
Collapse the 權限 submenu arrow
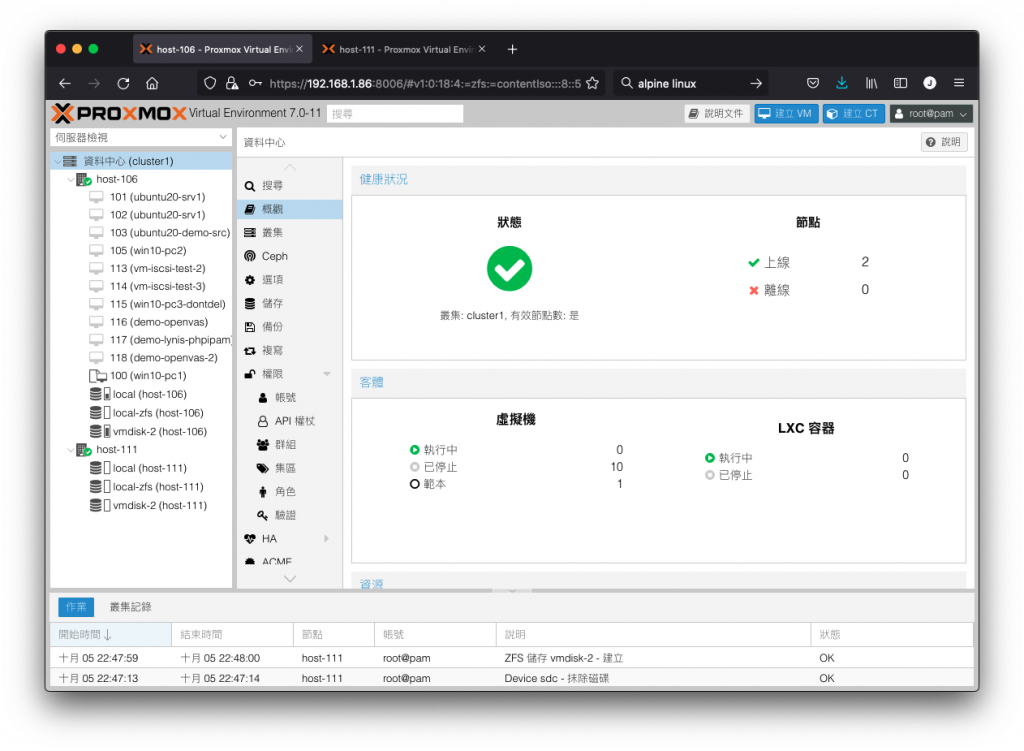click(327, 374)
